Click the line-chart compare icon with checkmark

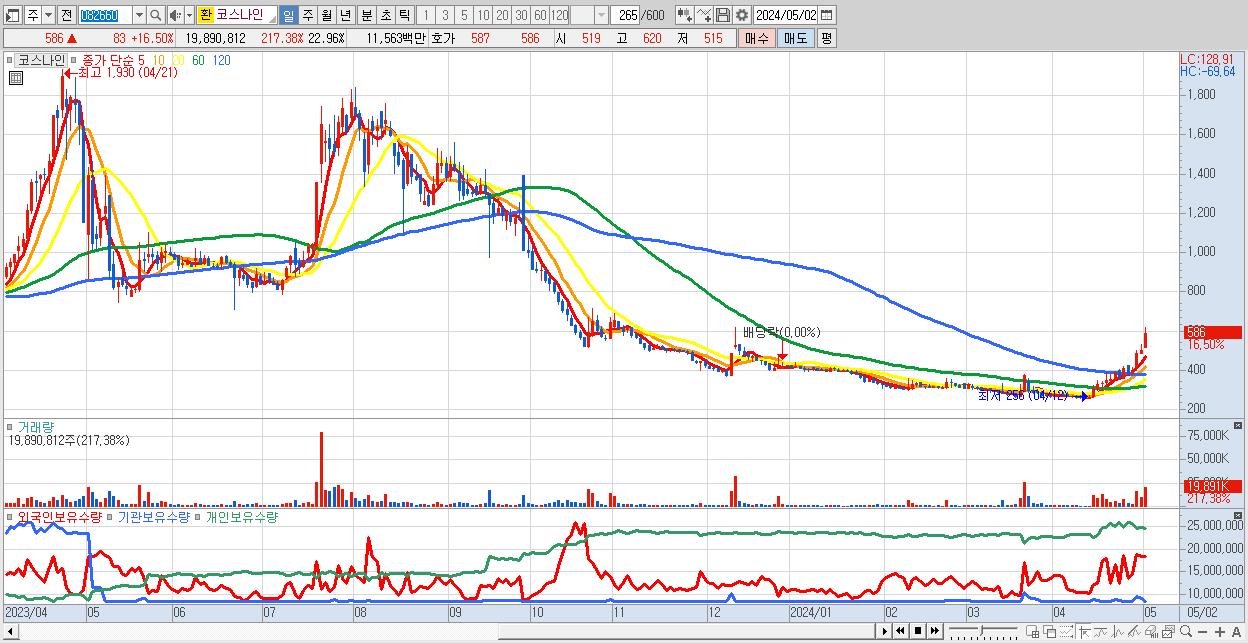tap(703, 15)
